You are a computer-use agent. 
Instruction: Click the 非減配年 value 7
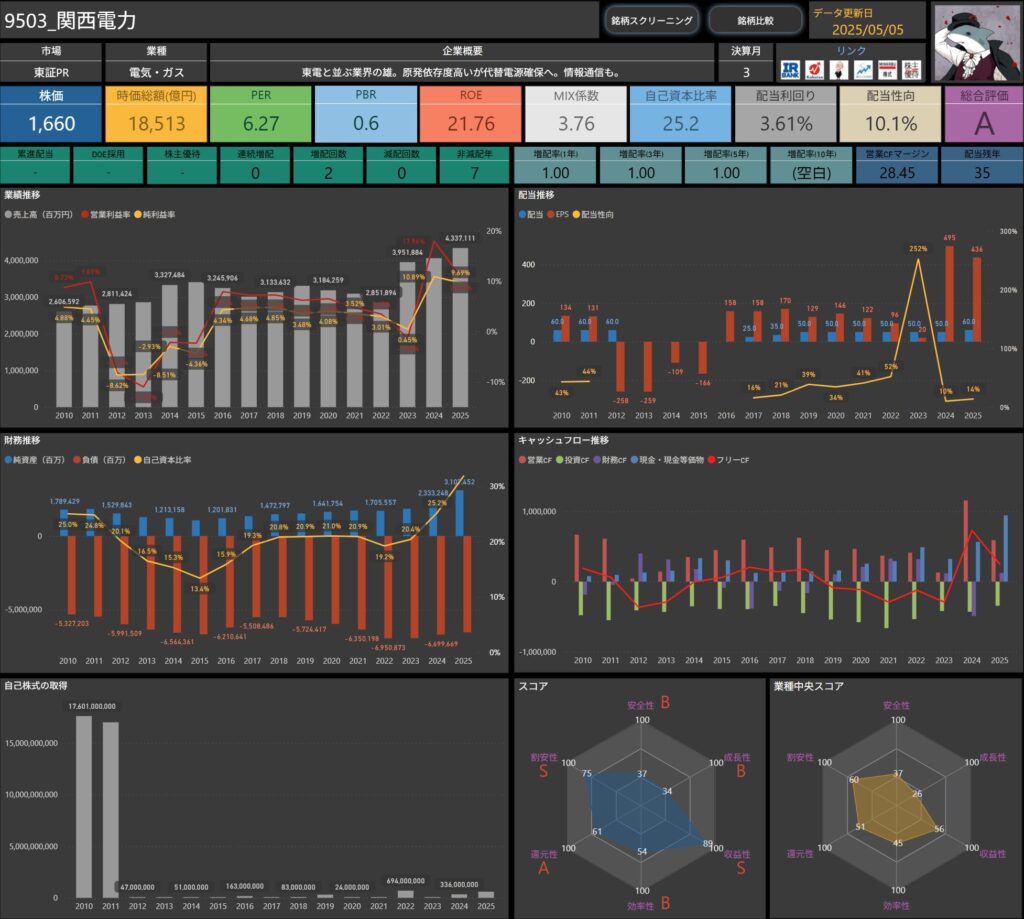[475, 173]
